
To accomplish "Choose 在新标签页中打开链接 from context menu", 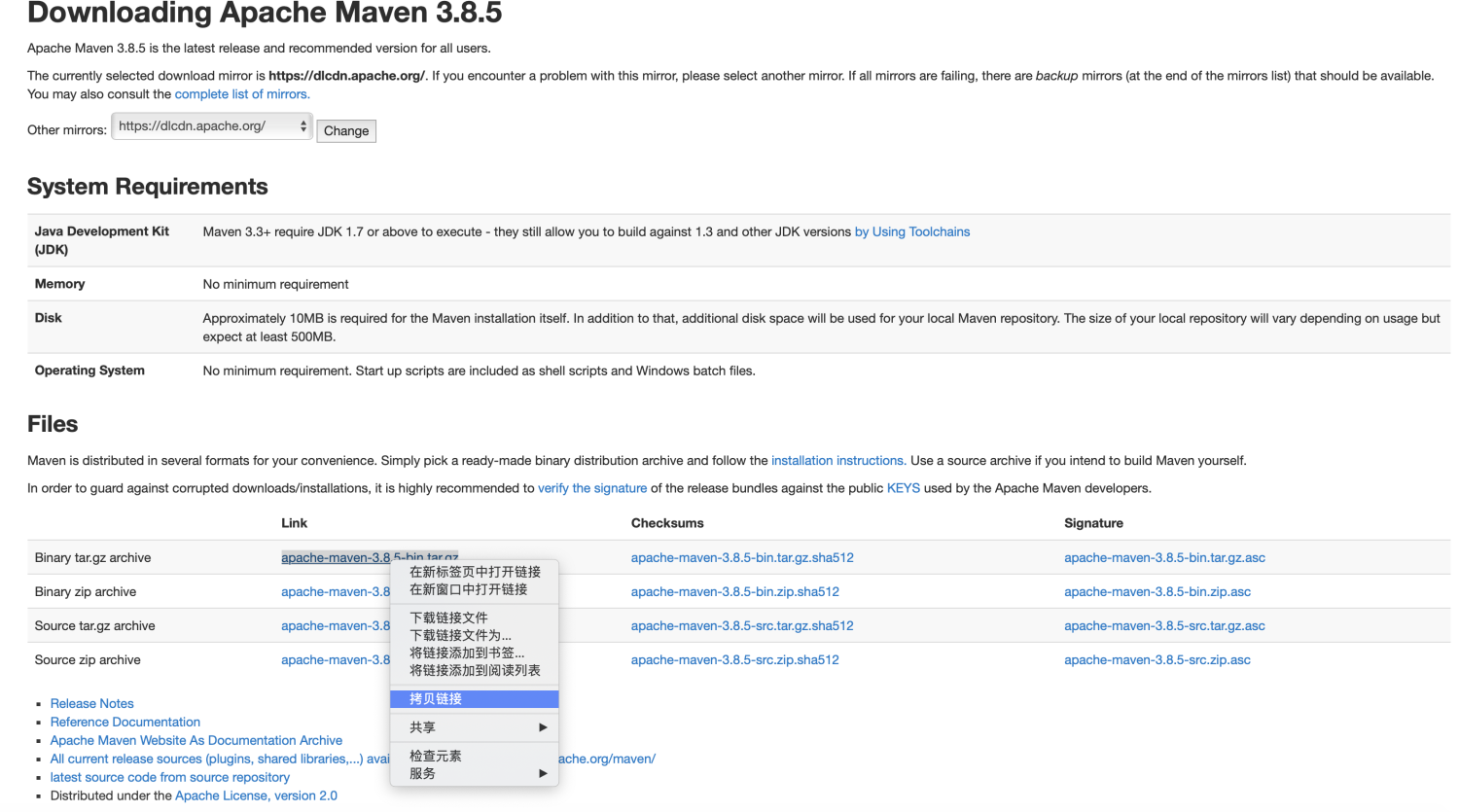I will pyautogui.click(x=475, y=572).
